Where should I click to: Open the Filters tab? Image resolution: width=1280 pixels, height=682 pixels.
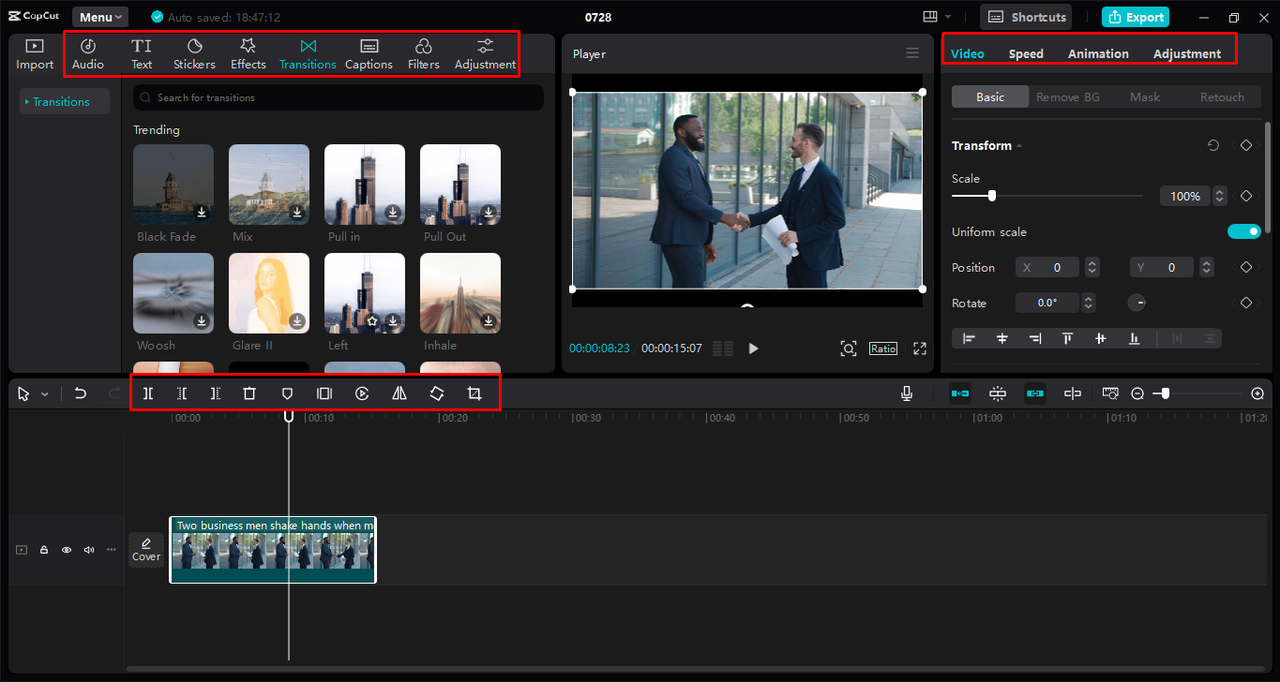point(423,54)
